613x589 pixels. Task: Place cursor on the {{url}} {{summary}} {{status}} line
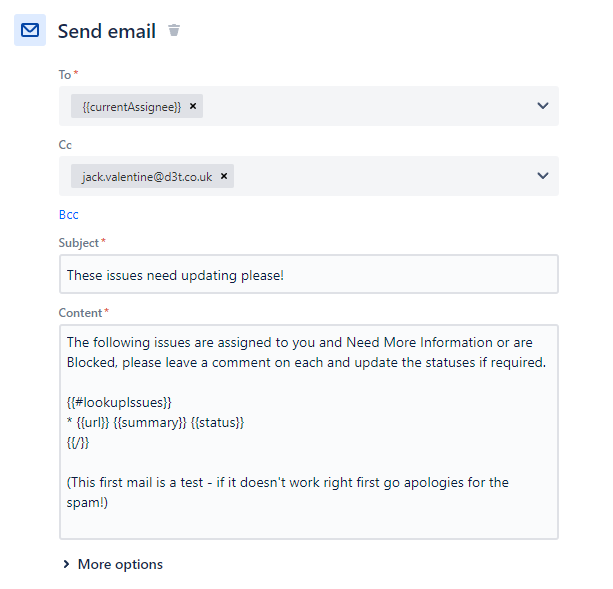155,423
